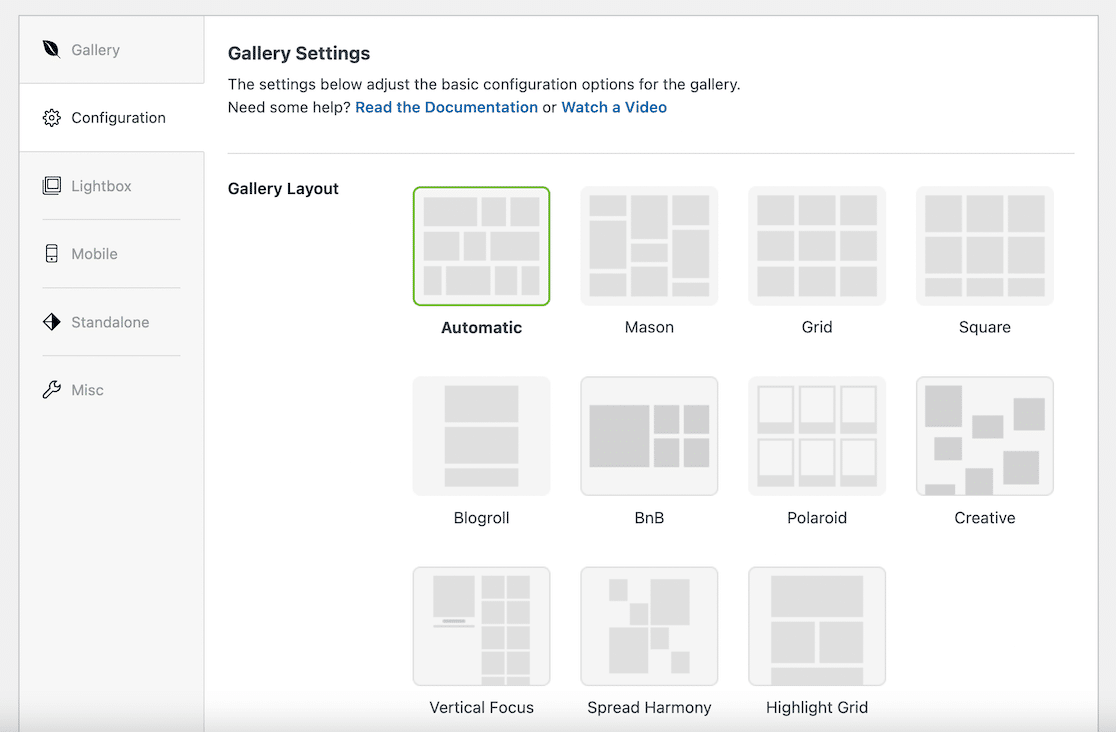
Task: Click the Lightbox icon in sidebar
Action: click(51, 186)
